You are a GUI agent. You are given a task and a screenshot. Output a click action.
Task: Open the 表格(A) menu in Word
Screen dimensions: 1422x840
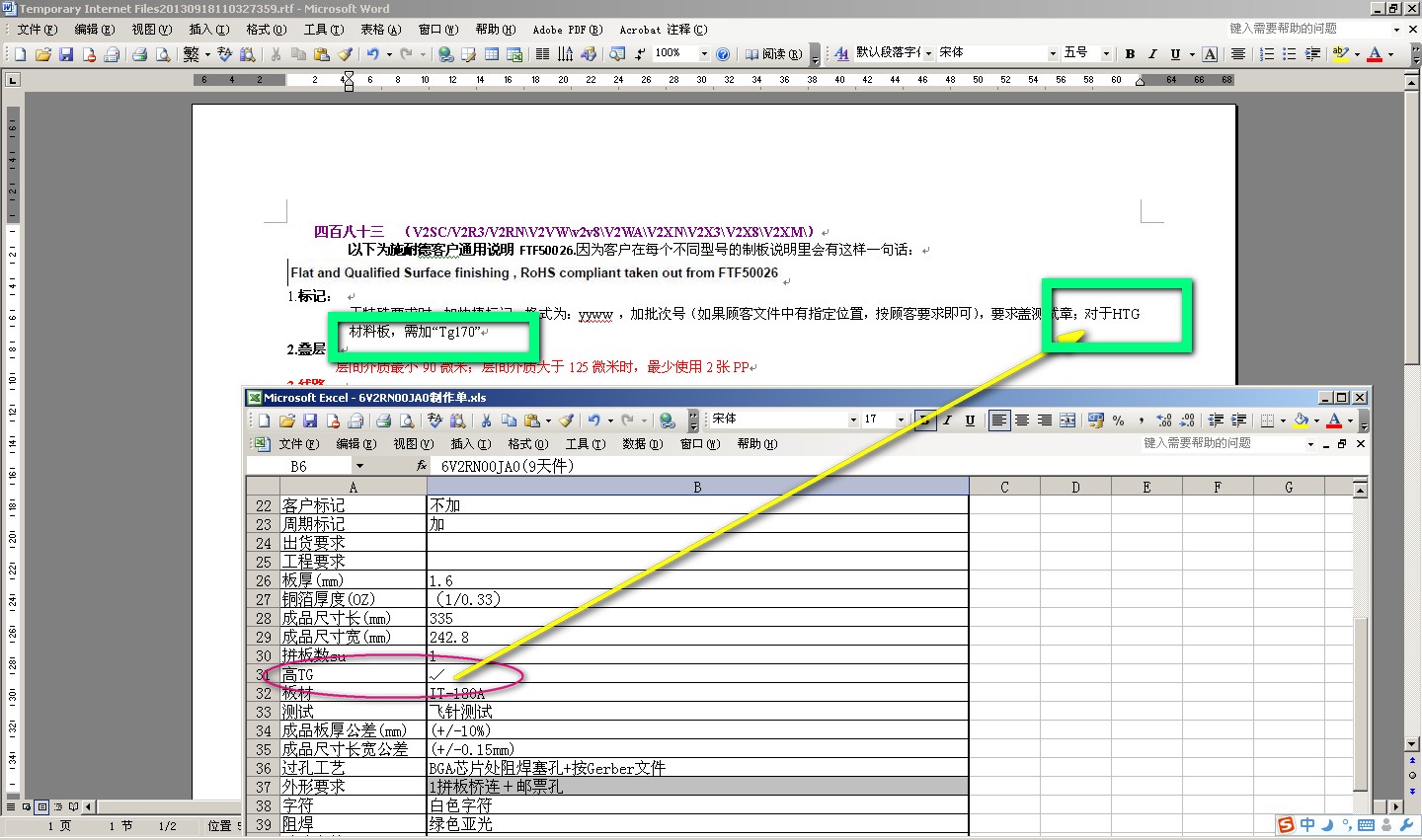coord(380,30)
